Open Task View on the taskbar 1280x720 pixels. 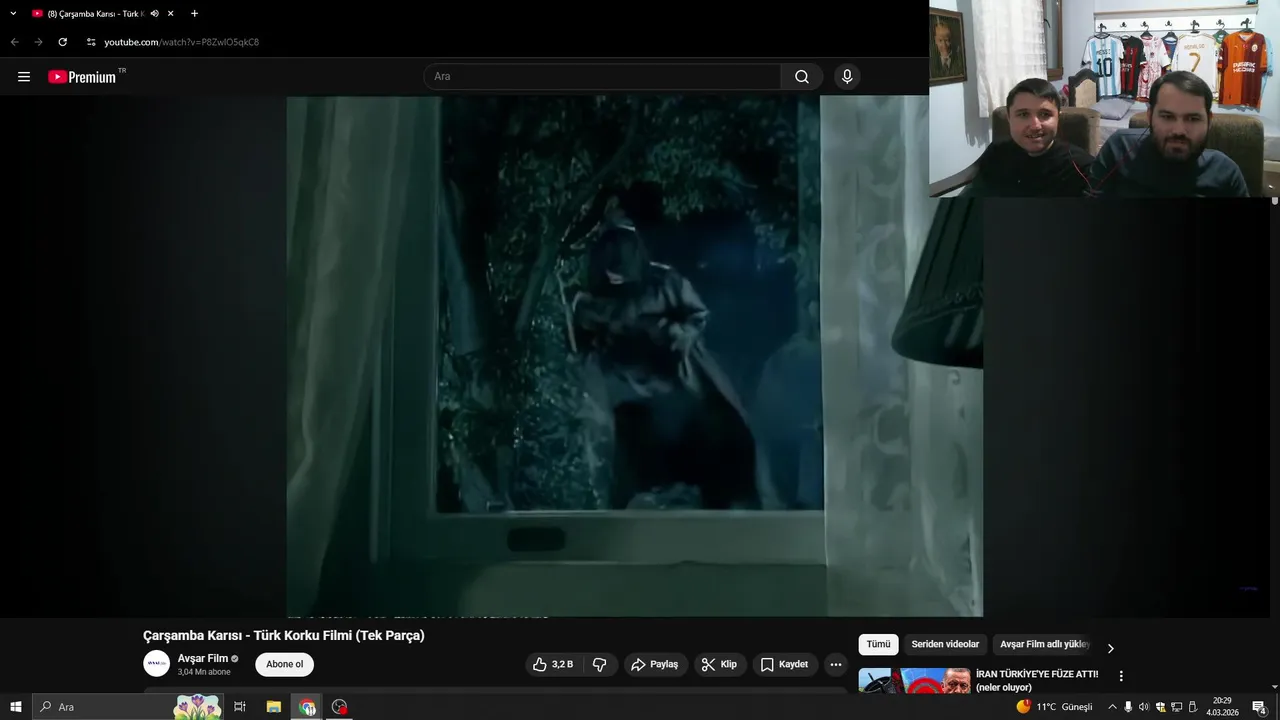(240, 707)
